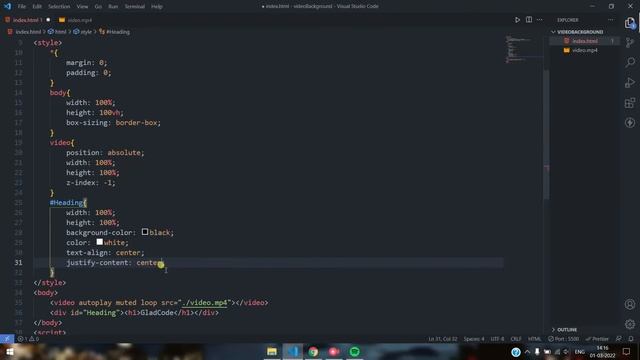This screenshot has width=640, height=360.
Task: Open File Explorer from the taskbar
Action: click(x=272, y=351)
